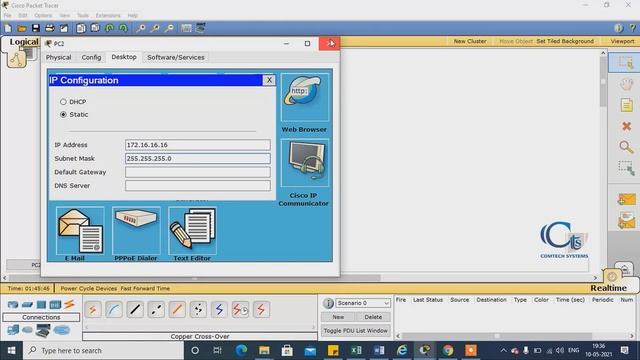Screen dimensions: 640x360
Task: Switch to the Realtime mode tab
Action: (608, 288)
